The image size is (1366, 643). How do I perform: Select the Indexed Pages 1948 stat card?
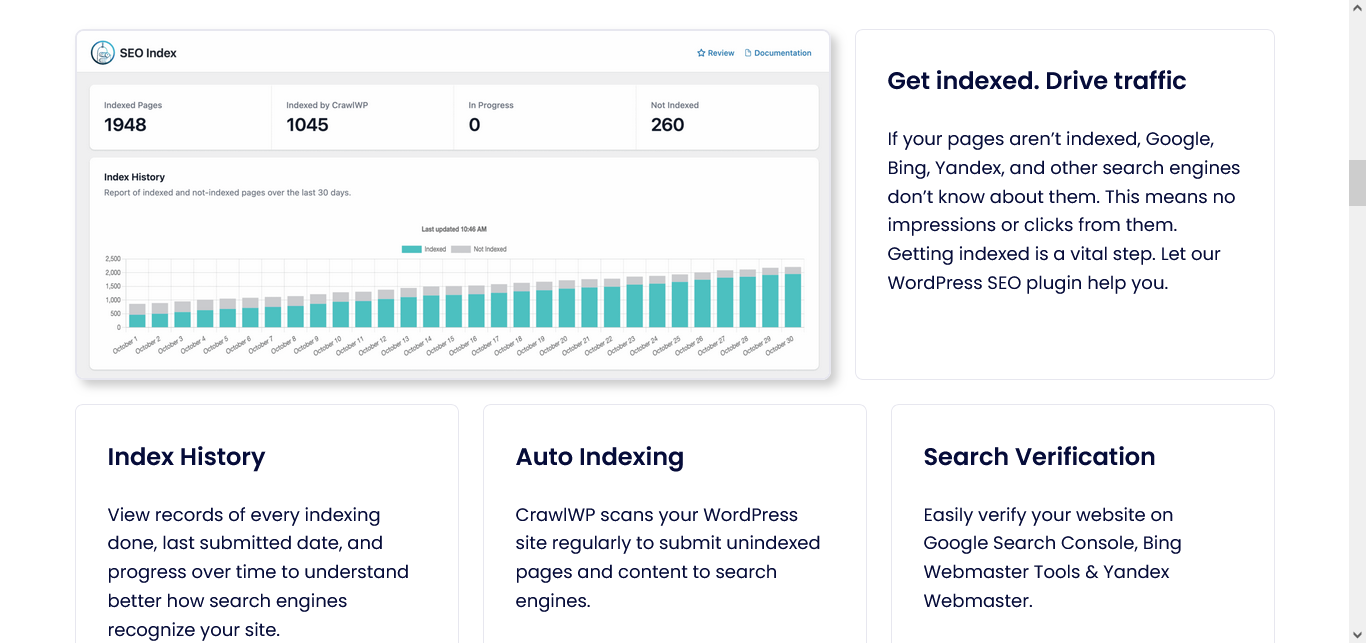pos(180,117)
